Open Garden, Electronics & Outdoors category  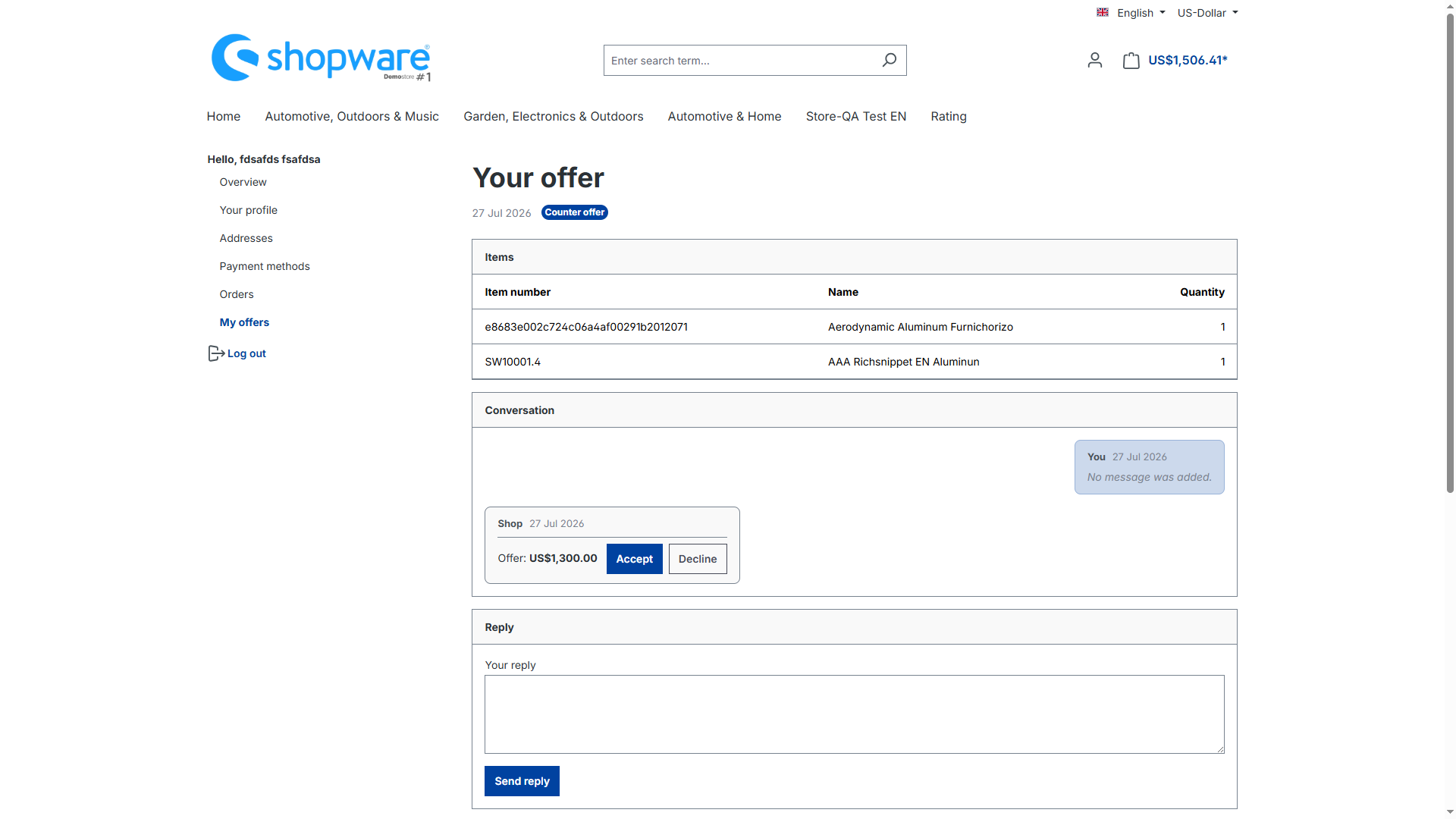(x=553, y=116)
